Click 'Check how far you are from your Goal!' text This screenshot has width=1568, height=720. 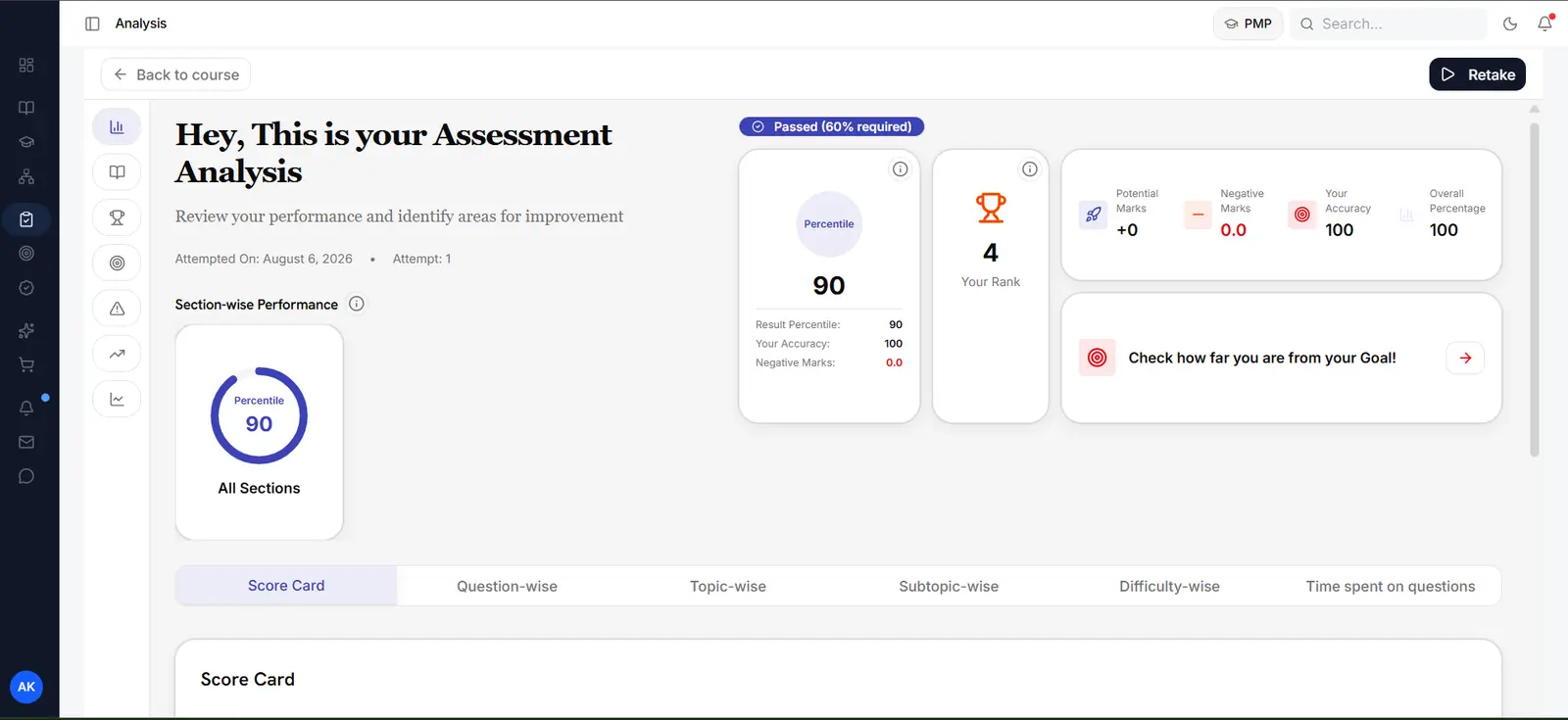click(1262, 358)
